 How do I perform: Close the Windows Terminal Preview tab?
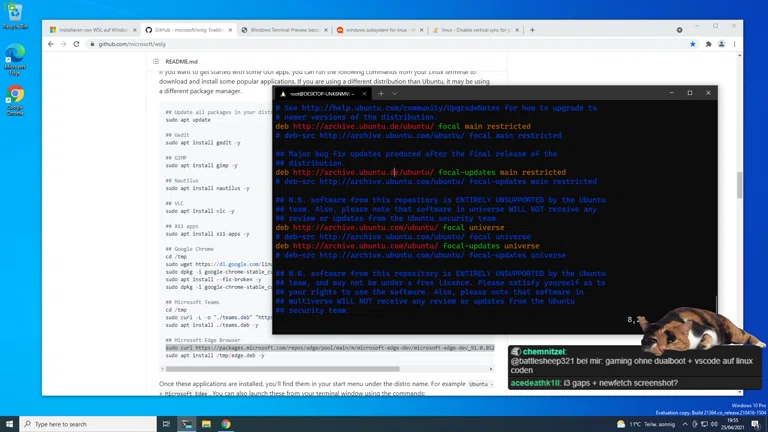(x=326, y=30)
